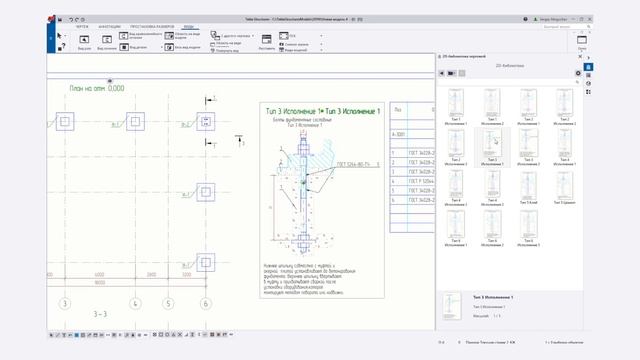The width and height of the screenshot is (640, 360).
Task: Expand the С другого чертежа dropdown arrow
Action: (x=253, y=36)
